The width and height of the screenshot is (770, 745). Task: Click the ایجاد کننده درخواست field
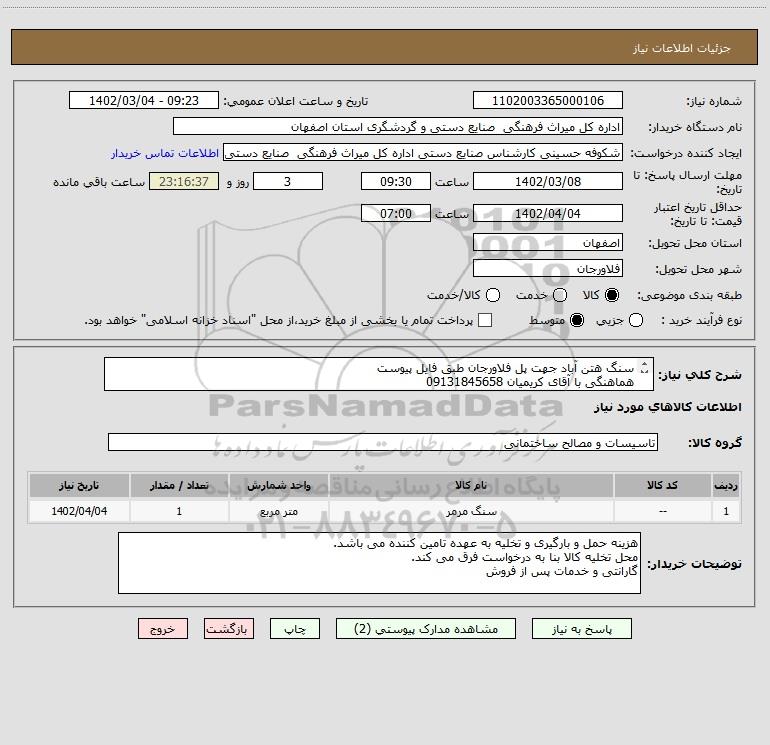pyautogui.click(x=423, y=153)
